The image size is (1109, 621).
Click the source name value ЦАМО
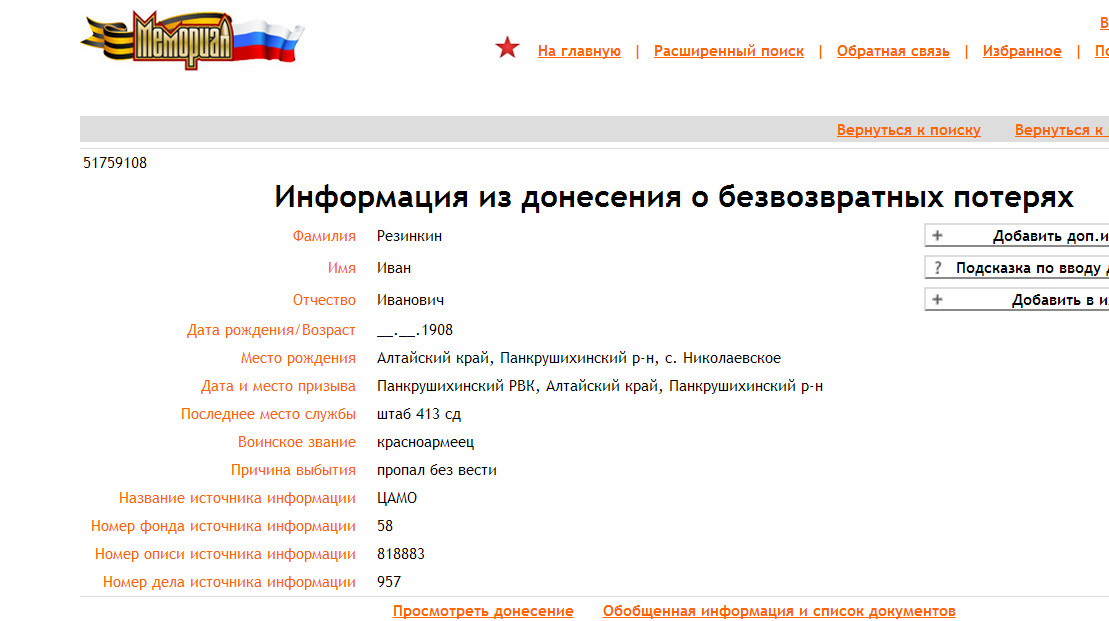click(397, 498)
